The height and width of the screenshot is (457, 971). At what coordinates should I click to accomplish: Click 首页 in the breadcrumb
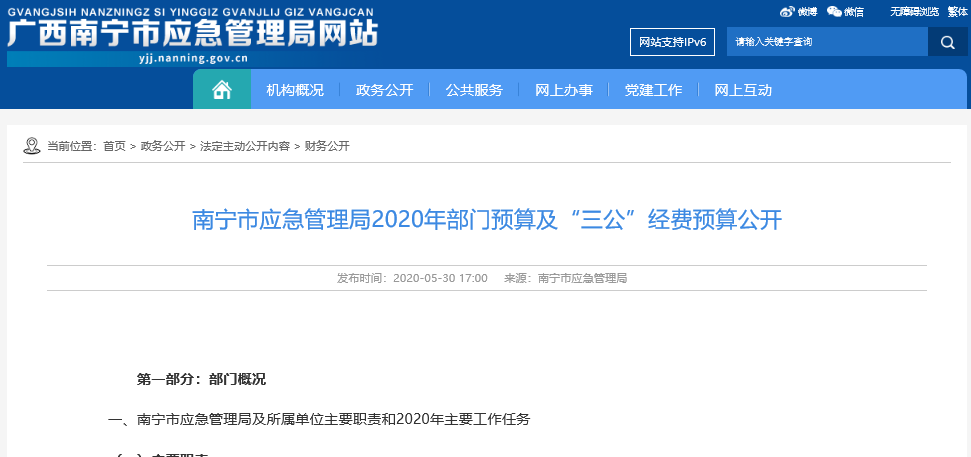click(114, 146)
